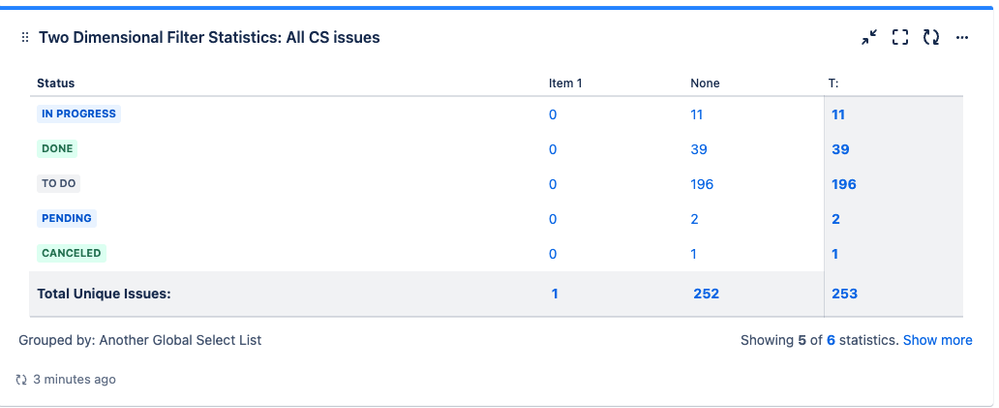999x408 pixels.
Task: Open the gadget in full-screen view
Action: (x=900, y=38)
